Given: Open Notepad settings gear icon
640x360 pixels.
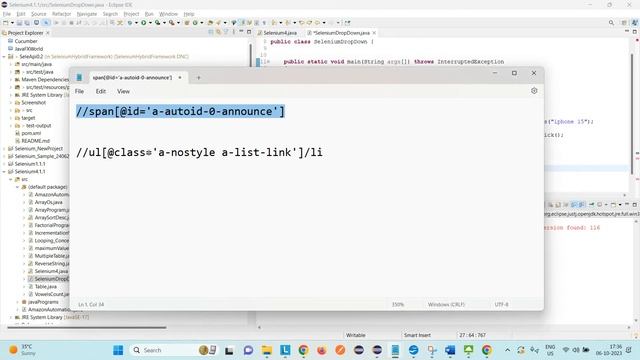Looking at the screenshot, I should [x=534, y=91].
